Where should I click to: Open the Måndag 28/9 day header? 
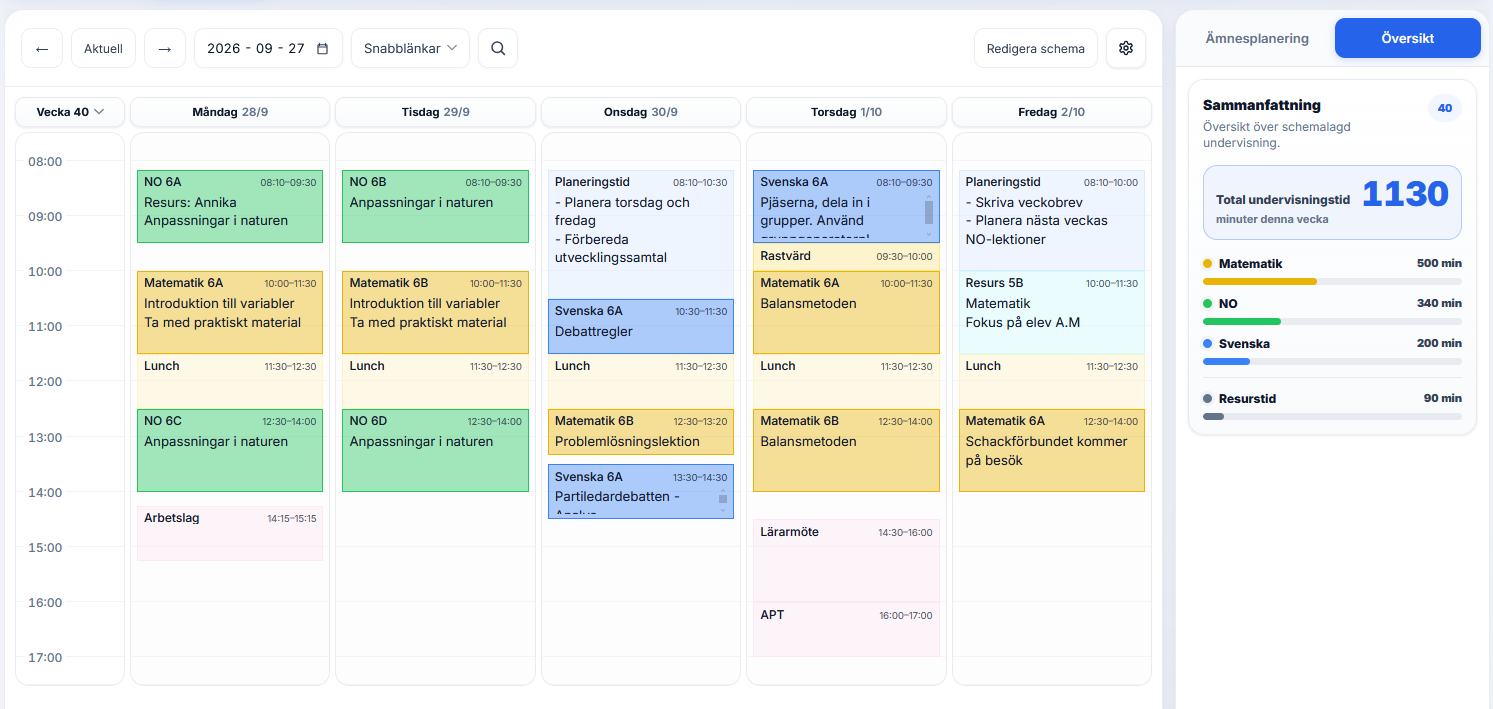tap(230, 112)
